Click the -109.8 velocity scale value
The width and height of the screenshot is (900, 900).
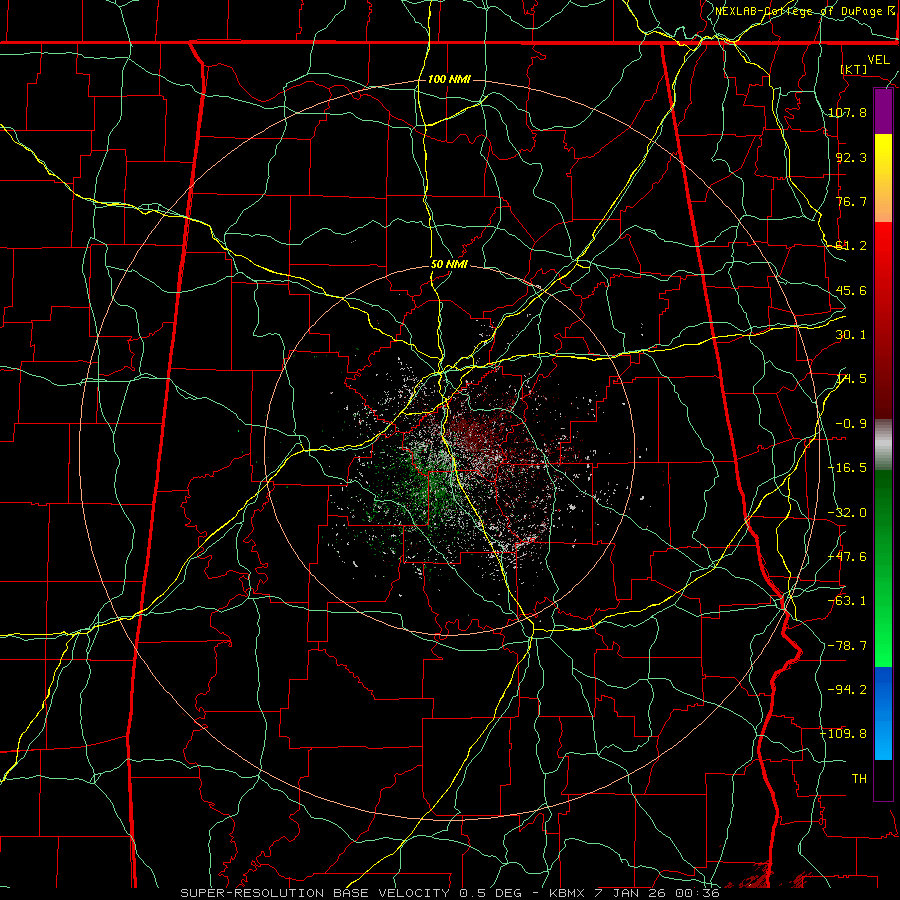pyautogui.click(x=844, y=734)
